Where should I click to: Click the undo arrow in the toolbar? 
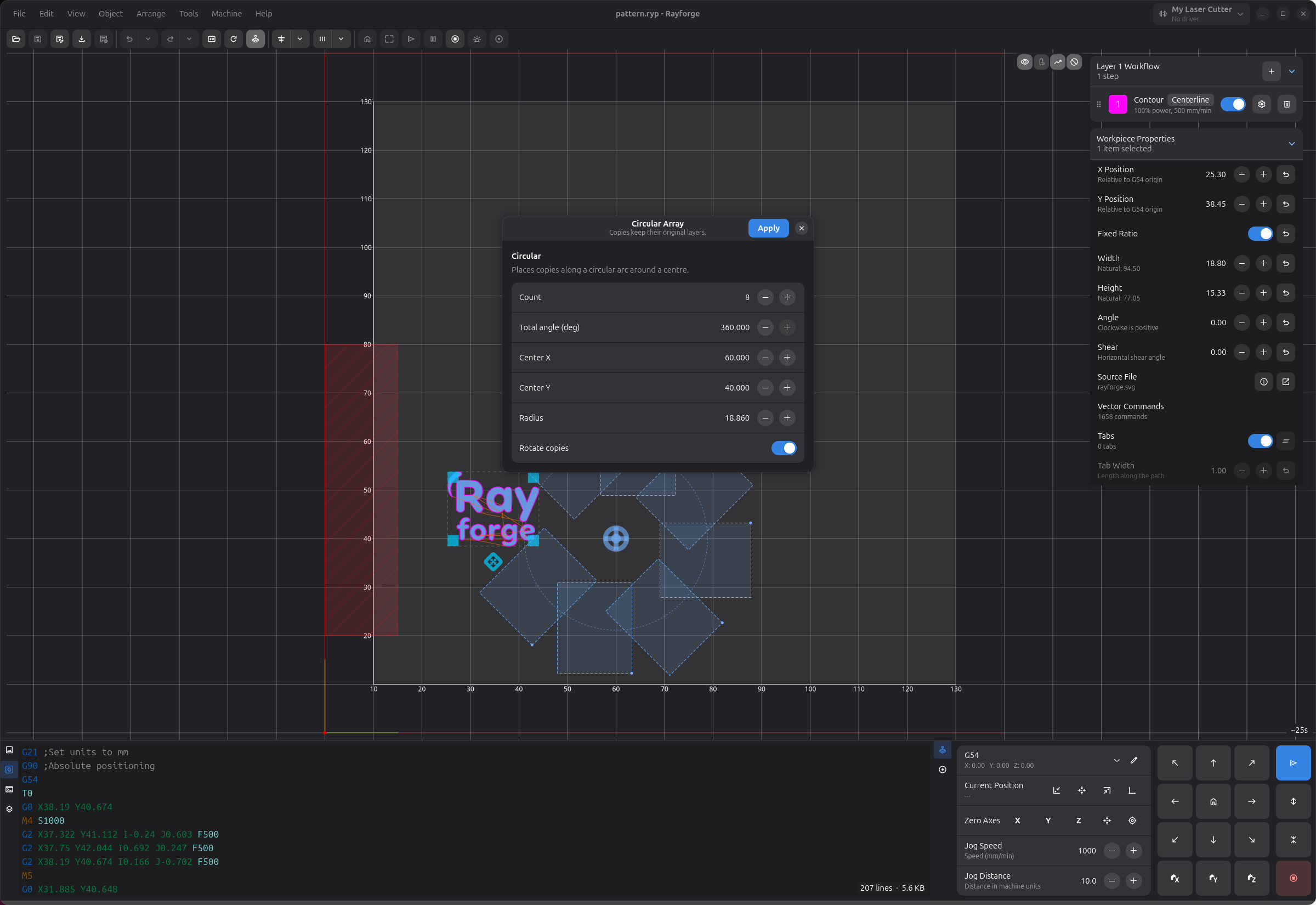(129, 39)
